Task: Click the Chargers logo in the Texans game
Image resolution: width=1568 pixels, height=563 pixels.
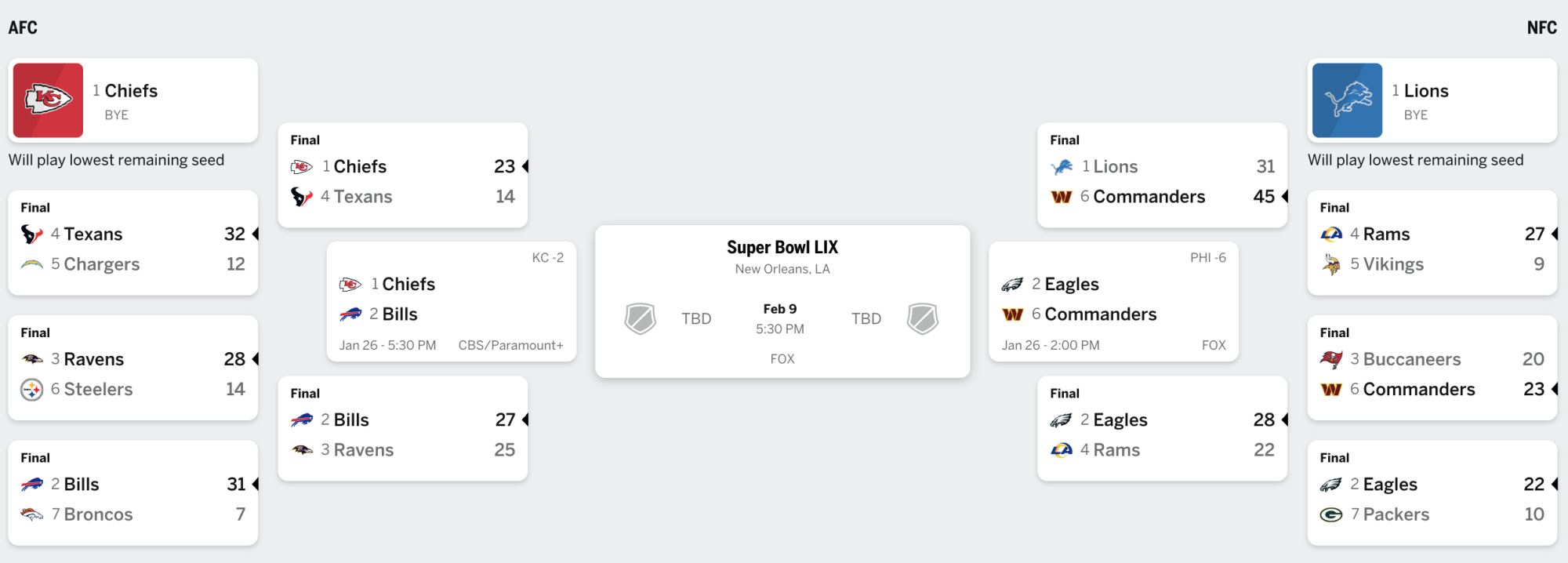Action: click(x=32, y=265)
